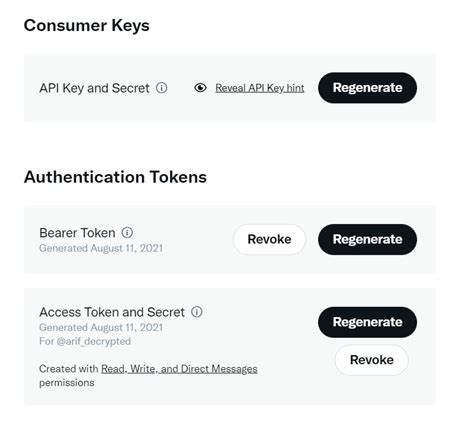The height and width of the screenshot is (428, 474).
Task: Click the For @arif_decrypted account text
Action: point(85,341)
